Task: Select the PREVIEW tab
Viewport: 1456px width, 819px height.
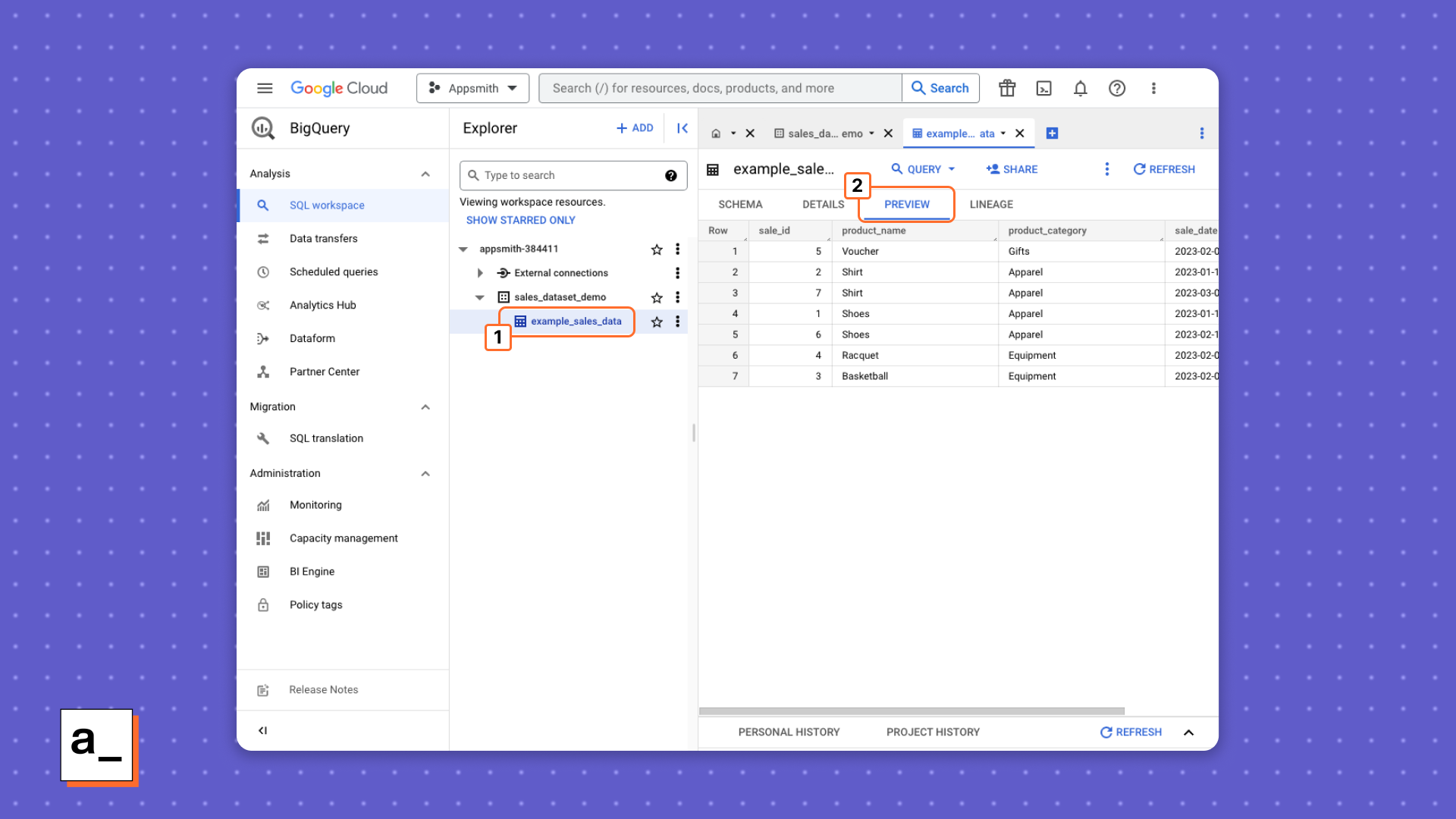Action: tap(906, 204)
